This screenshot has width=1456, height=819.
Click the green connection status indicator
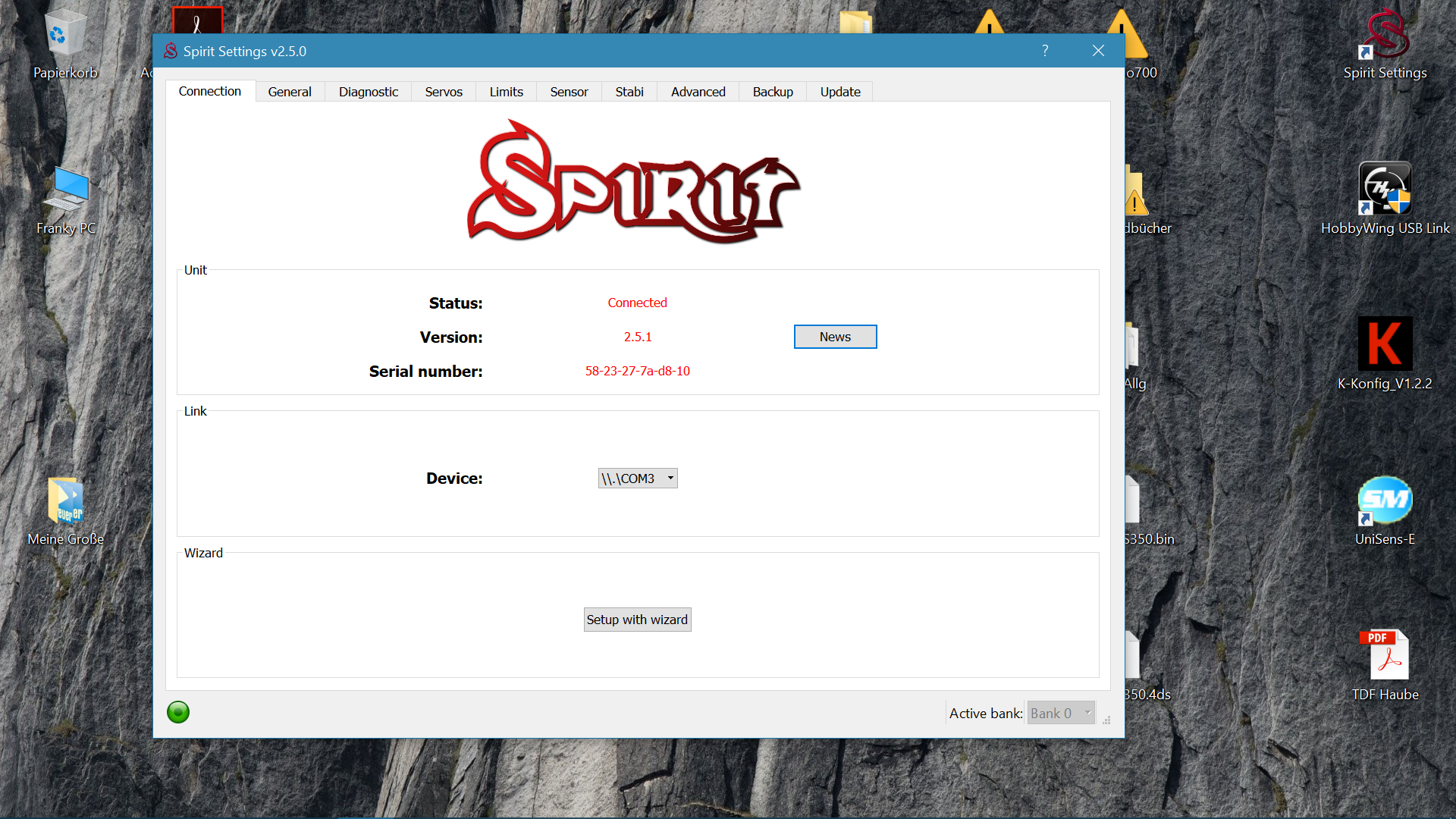[178, 712]
